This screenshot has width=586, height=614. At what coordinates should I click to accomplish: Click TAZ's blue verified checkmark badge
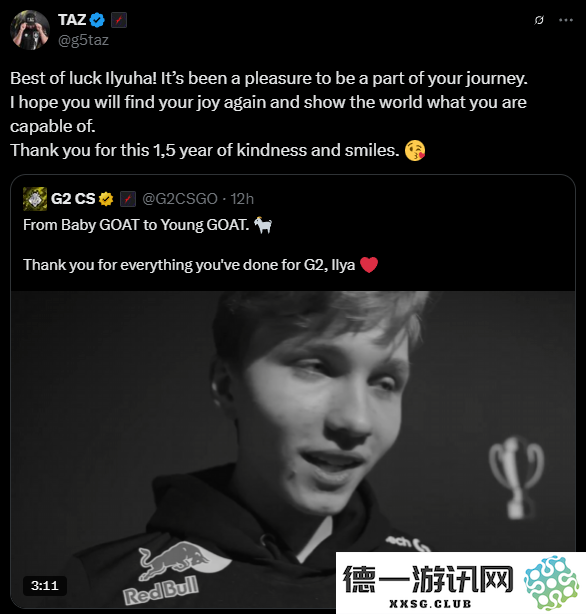pyautogui.click(x=97, y=20)
